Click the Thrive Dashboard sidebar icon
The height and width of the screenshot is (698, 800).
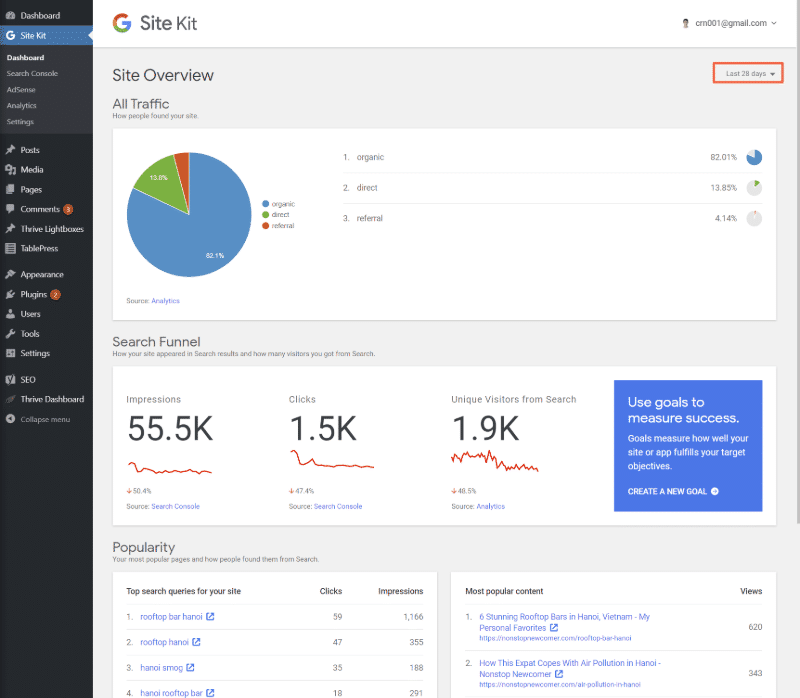(10, 398)
